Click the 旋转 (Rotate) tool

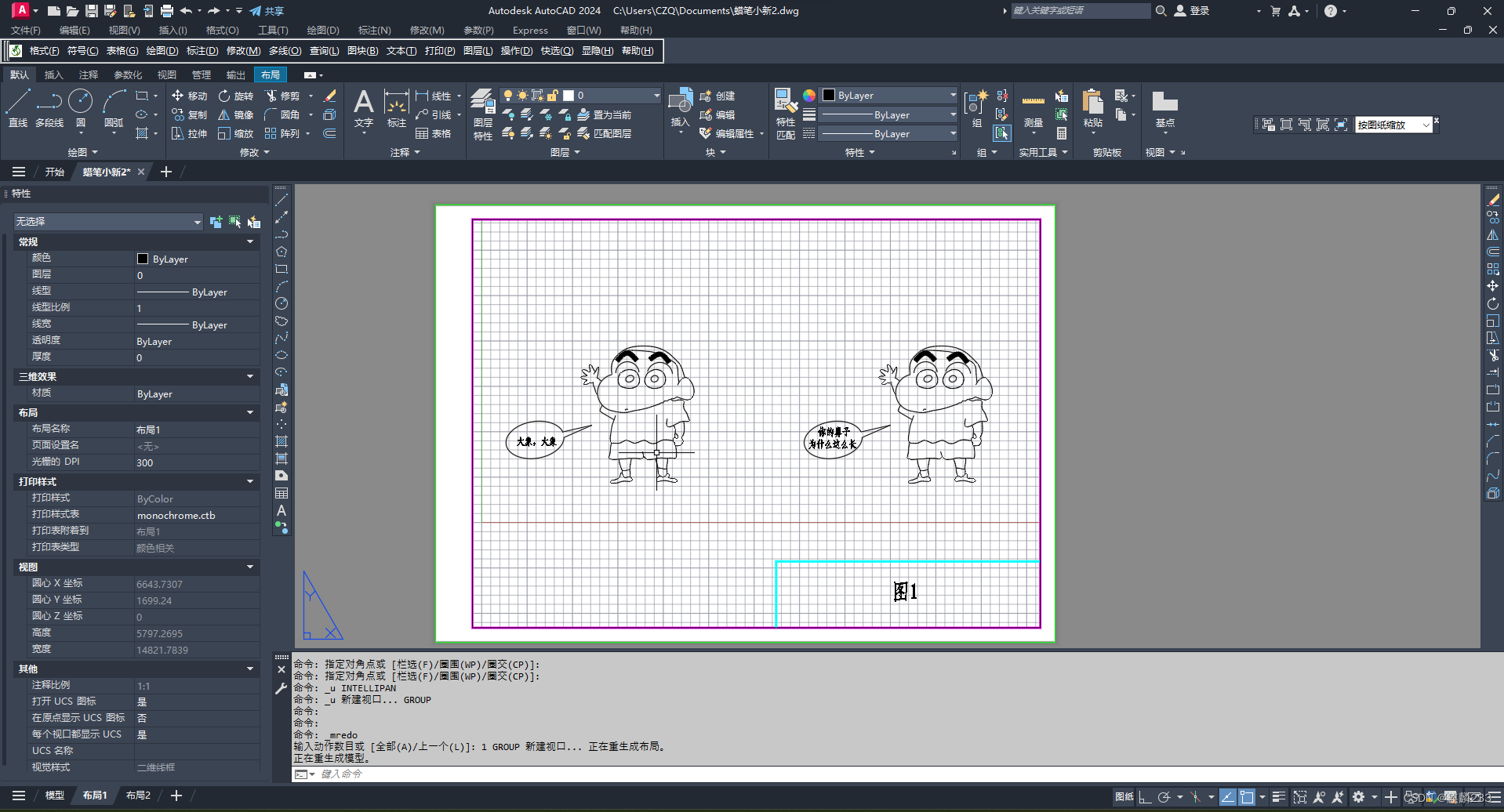point(235,96)
